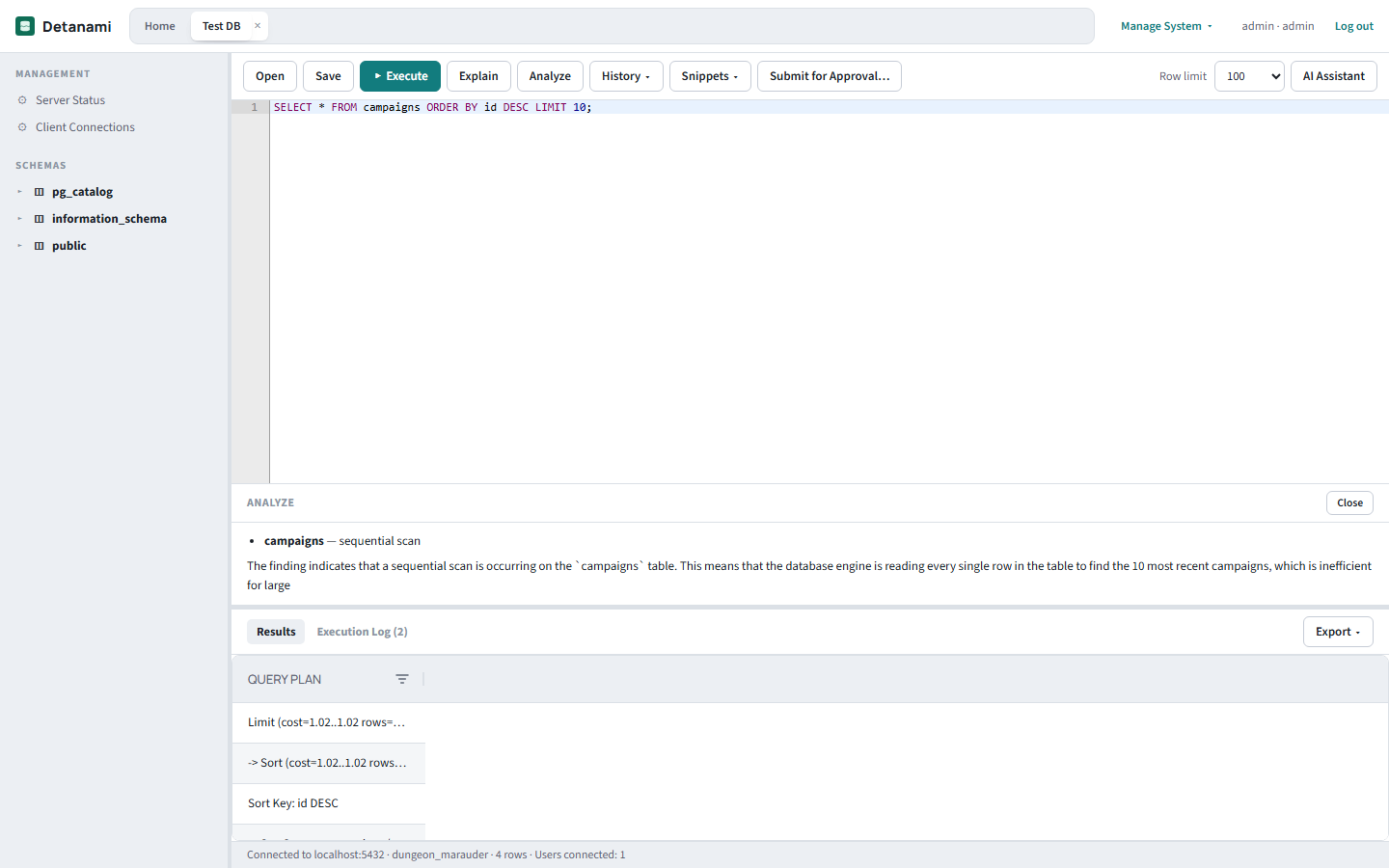Click the 'Connected to localhost:5432' status text

click(x=315, y=854)
